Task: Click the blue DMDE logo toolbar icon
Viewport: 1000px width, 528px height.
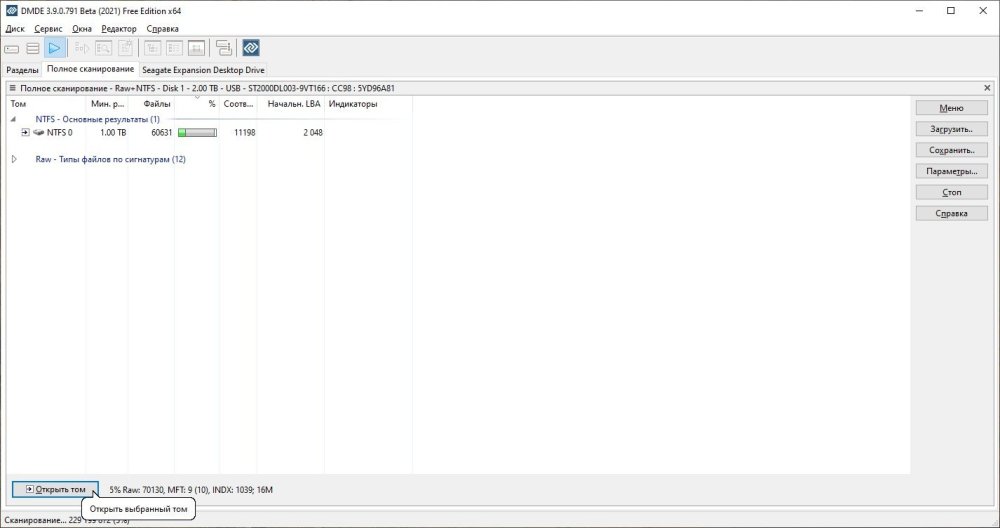Action: pos(251,48)
